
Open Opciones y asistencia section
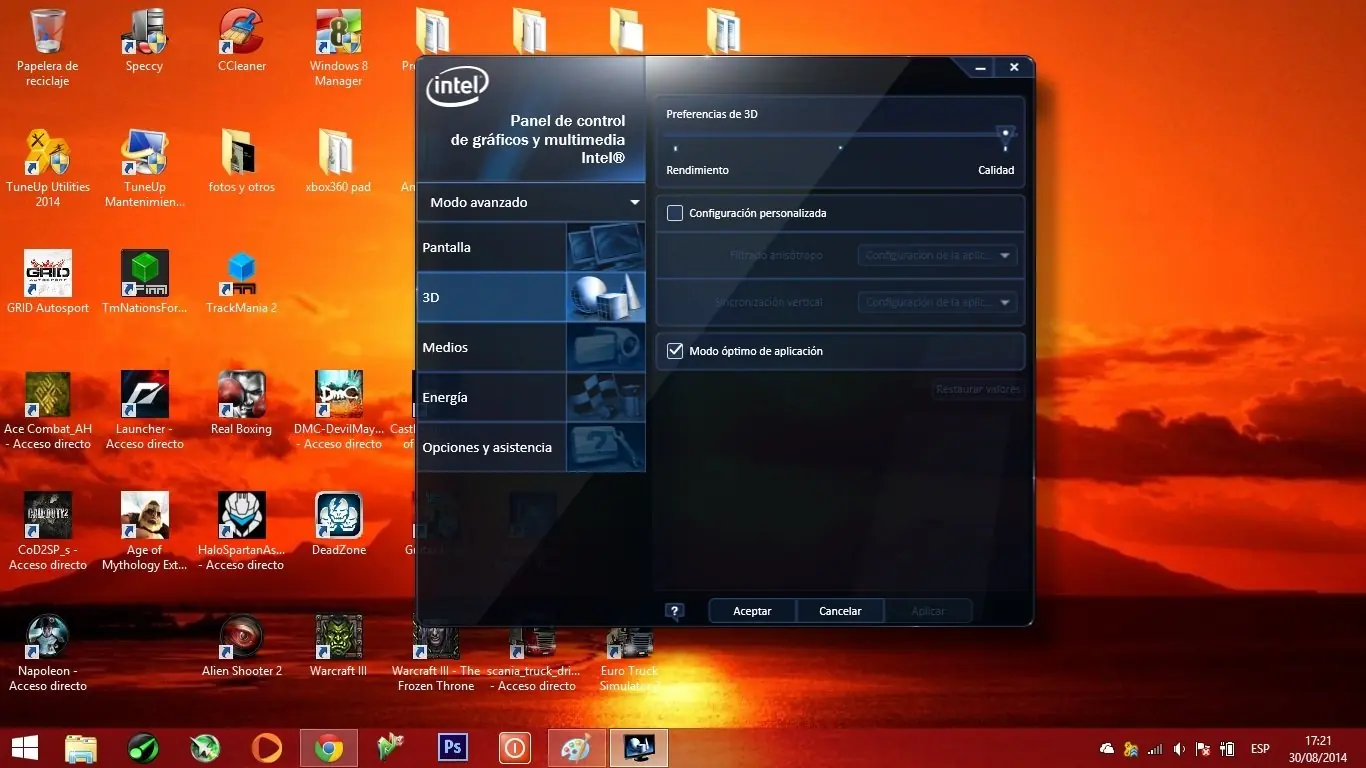[x=531, y=447]
